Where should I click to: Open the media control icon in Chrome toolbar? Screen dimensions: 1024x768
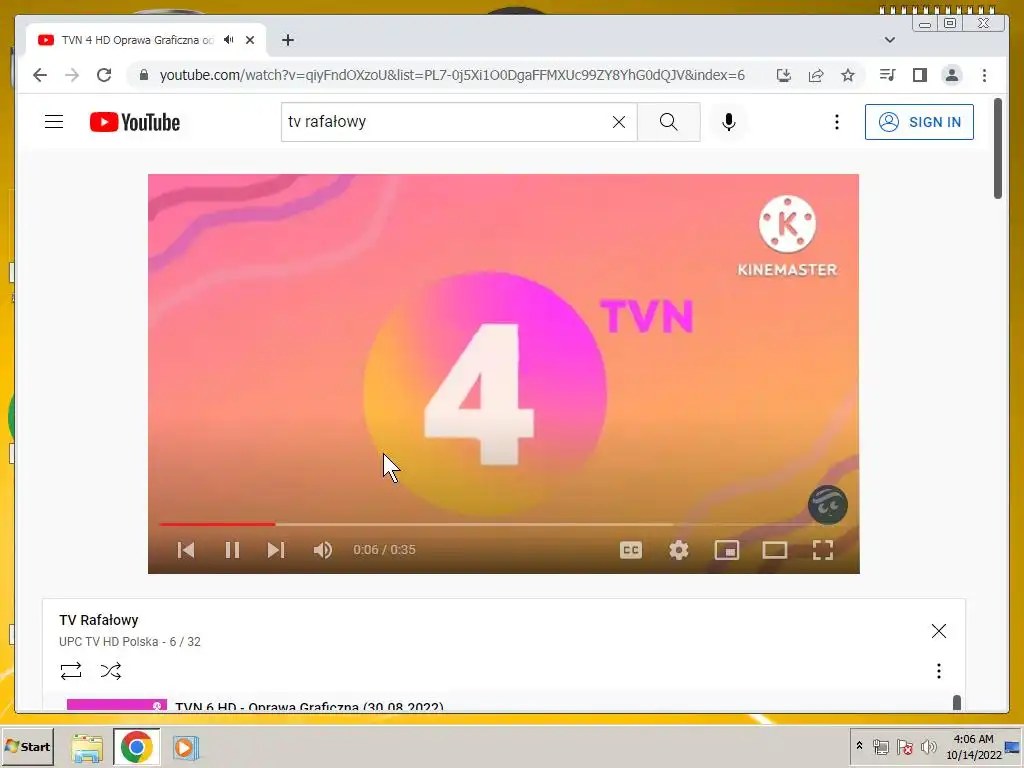click(x=887, y=75)
